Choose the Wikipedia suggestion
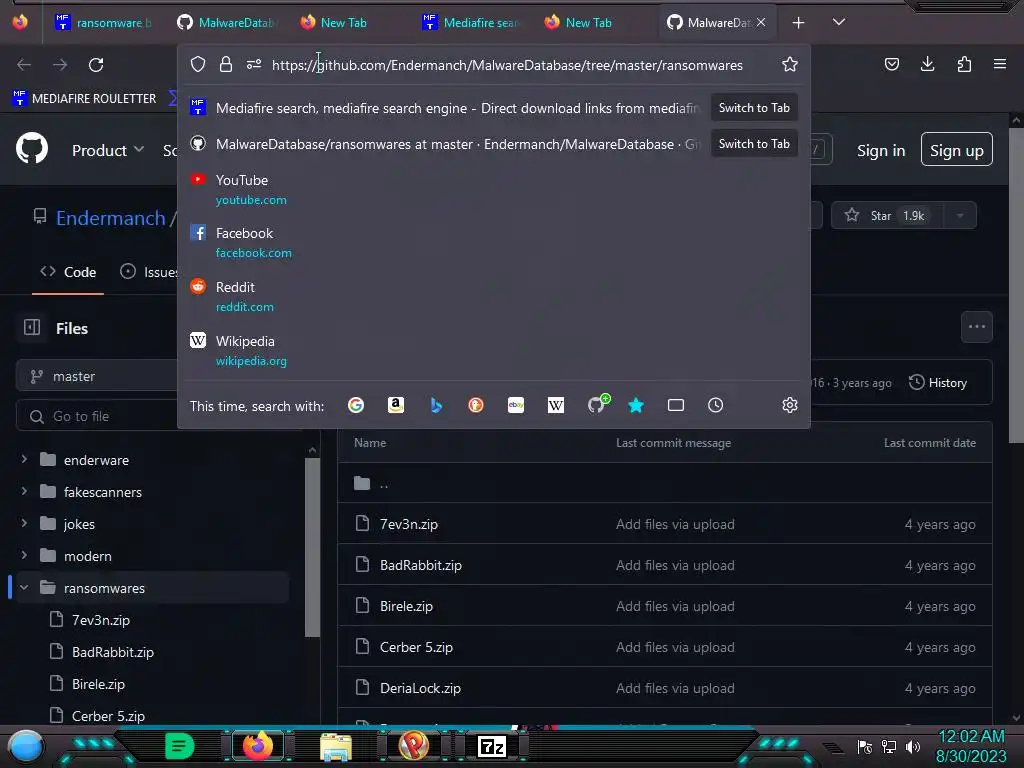The width and height of the screenshot is (1024, 768). pos(494,350)
